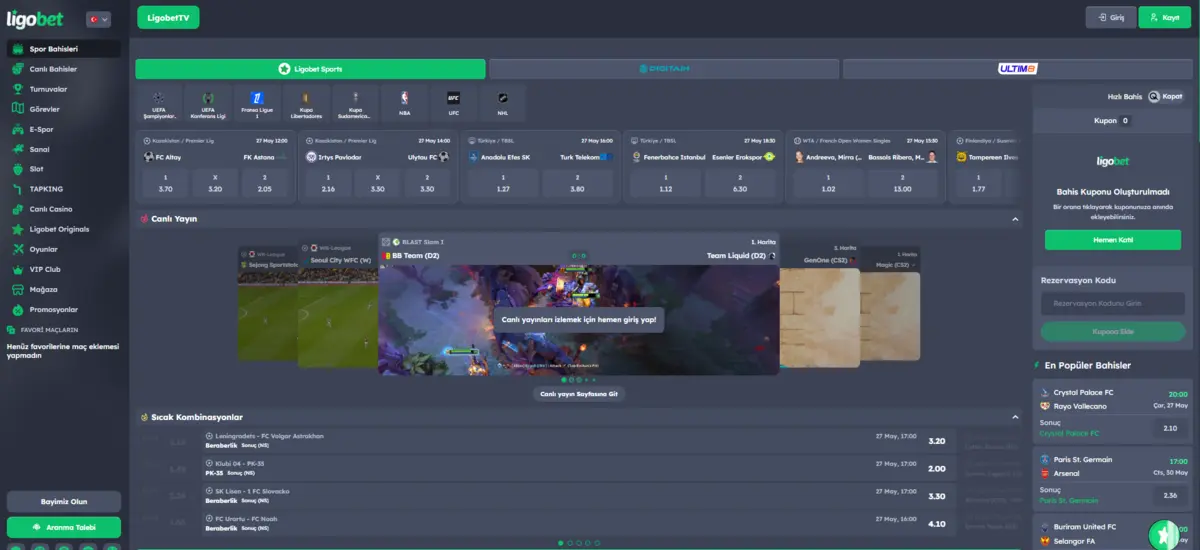
Task: Select the second stream carousel dot
Action: point(571,380)
